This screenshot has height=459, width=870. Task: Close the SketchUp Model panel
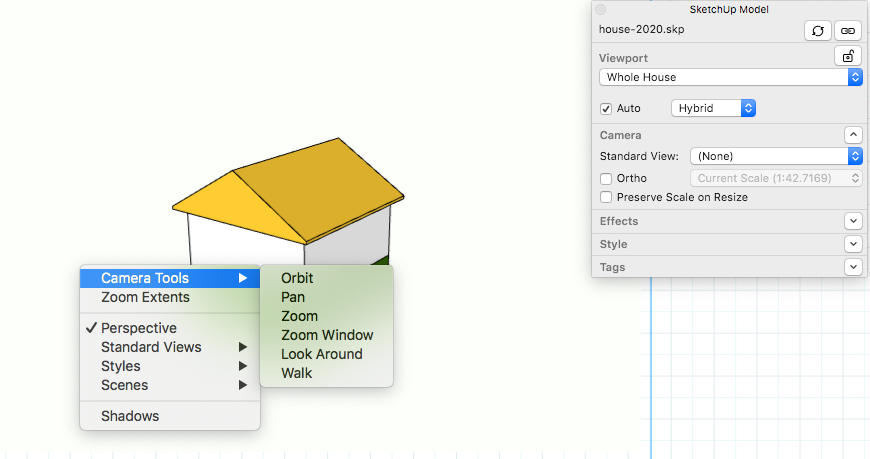[x=601, y=9]
